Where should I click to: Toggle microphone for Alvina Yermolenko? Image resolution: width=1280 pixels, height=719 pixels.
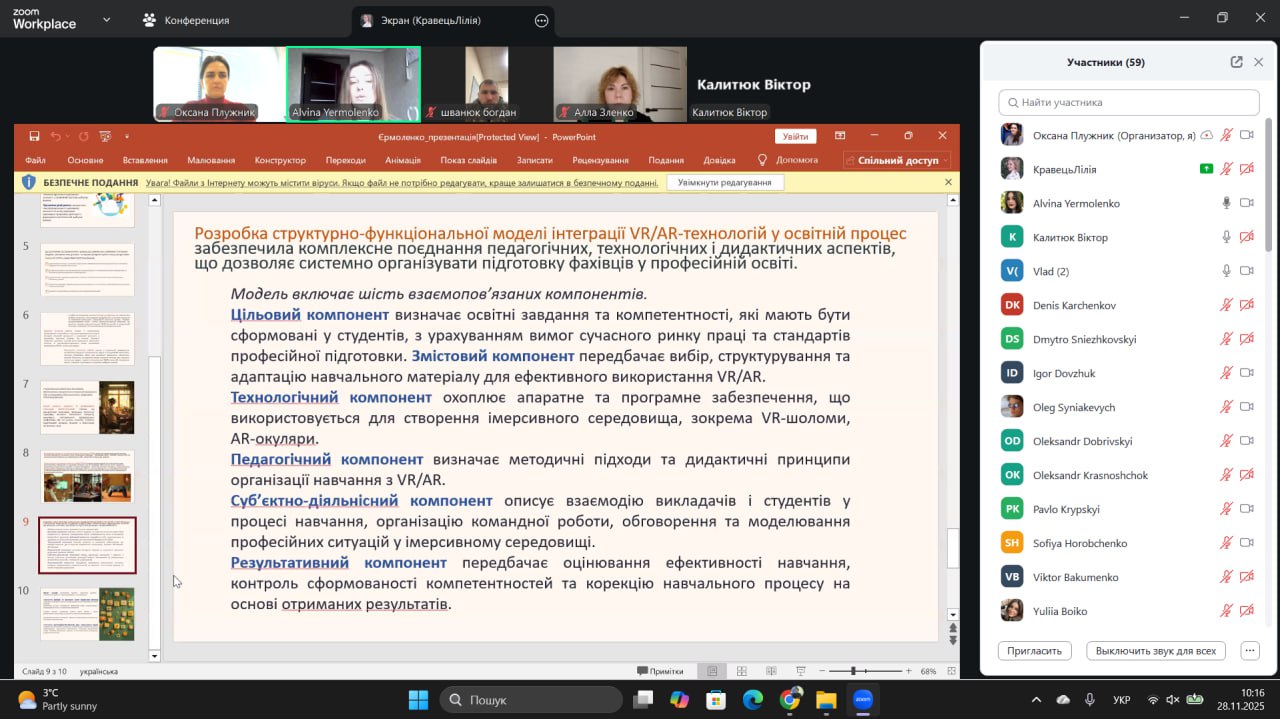1226,203
